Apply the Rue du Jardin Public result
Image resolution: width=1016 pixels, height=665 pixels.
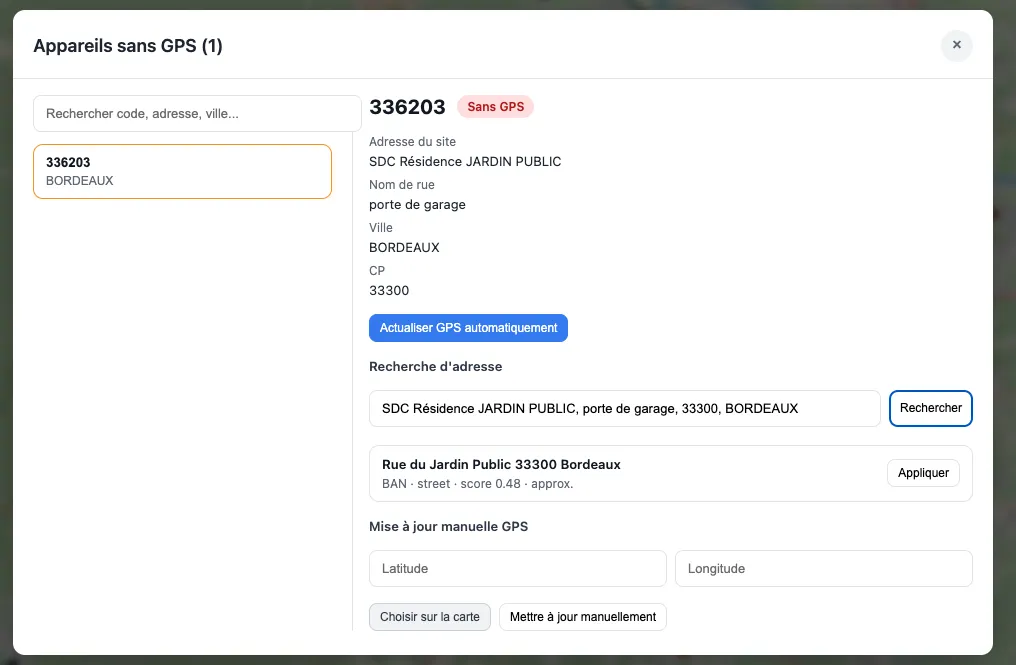pyautogui.click(x=922, y=473)
